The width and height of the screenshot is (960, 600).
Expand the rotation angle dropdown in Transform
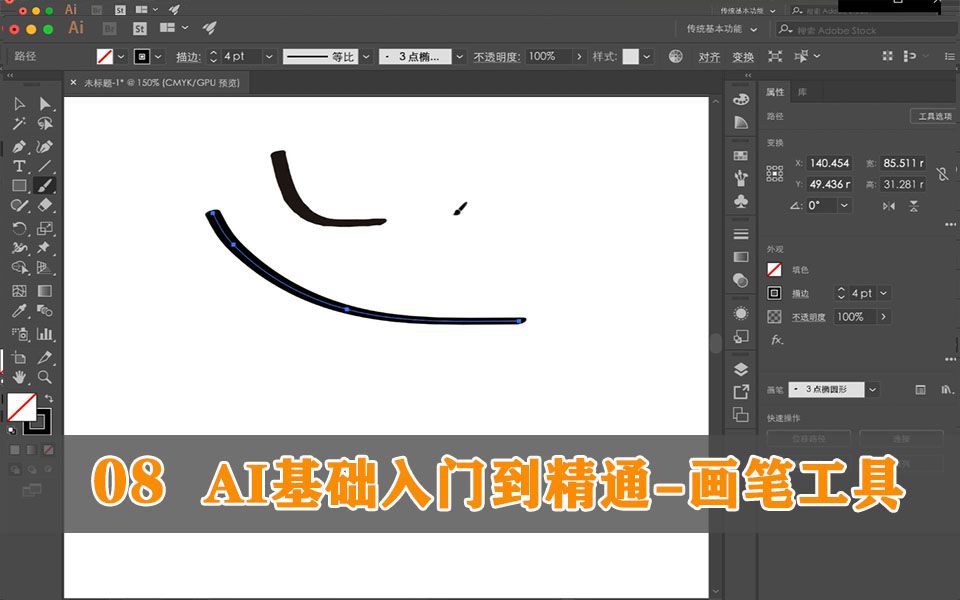(846, 206)
